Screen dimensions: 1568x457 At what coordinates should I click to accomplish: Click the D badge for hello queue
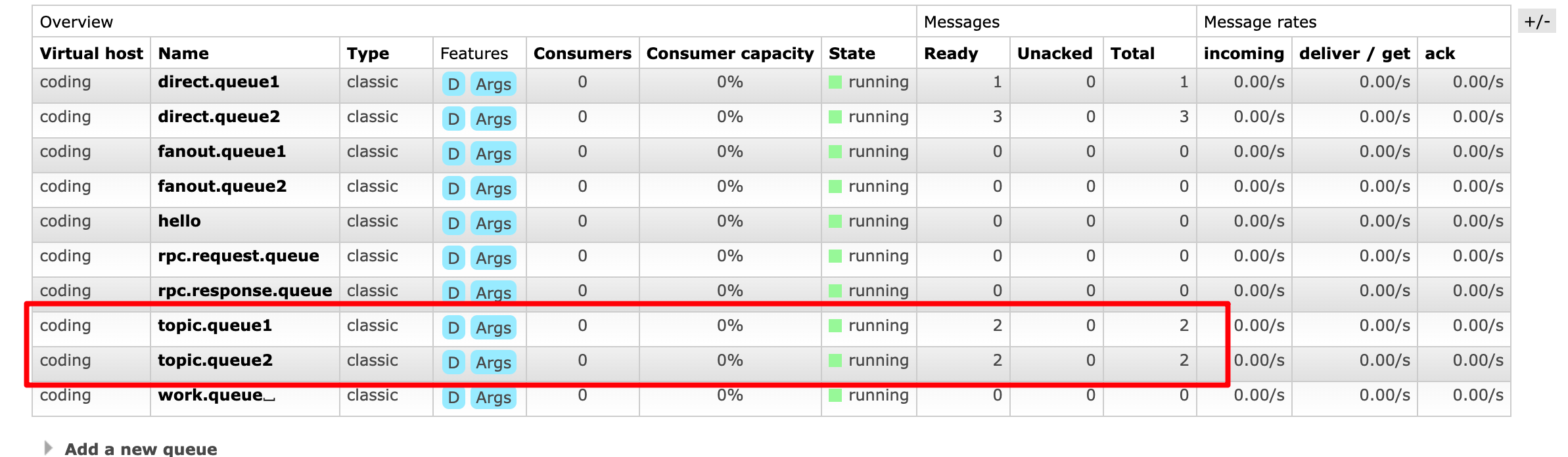pyautogui.click(x=453, y=223)
